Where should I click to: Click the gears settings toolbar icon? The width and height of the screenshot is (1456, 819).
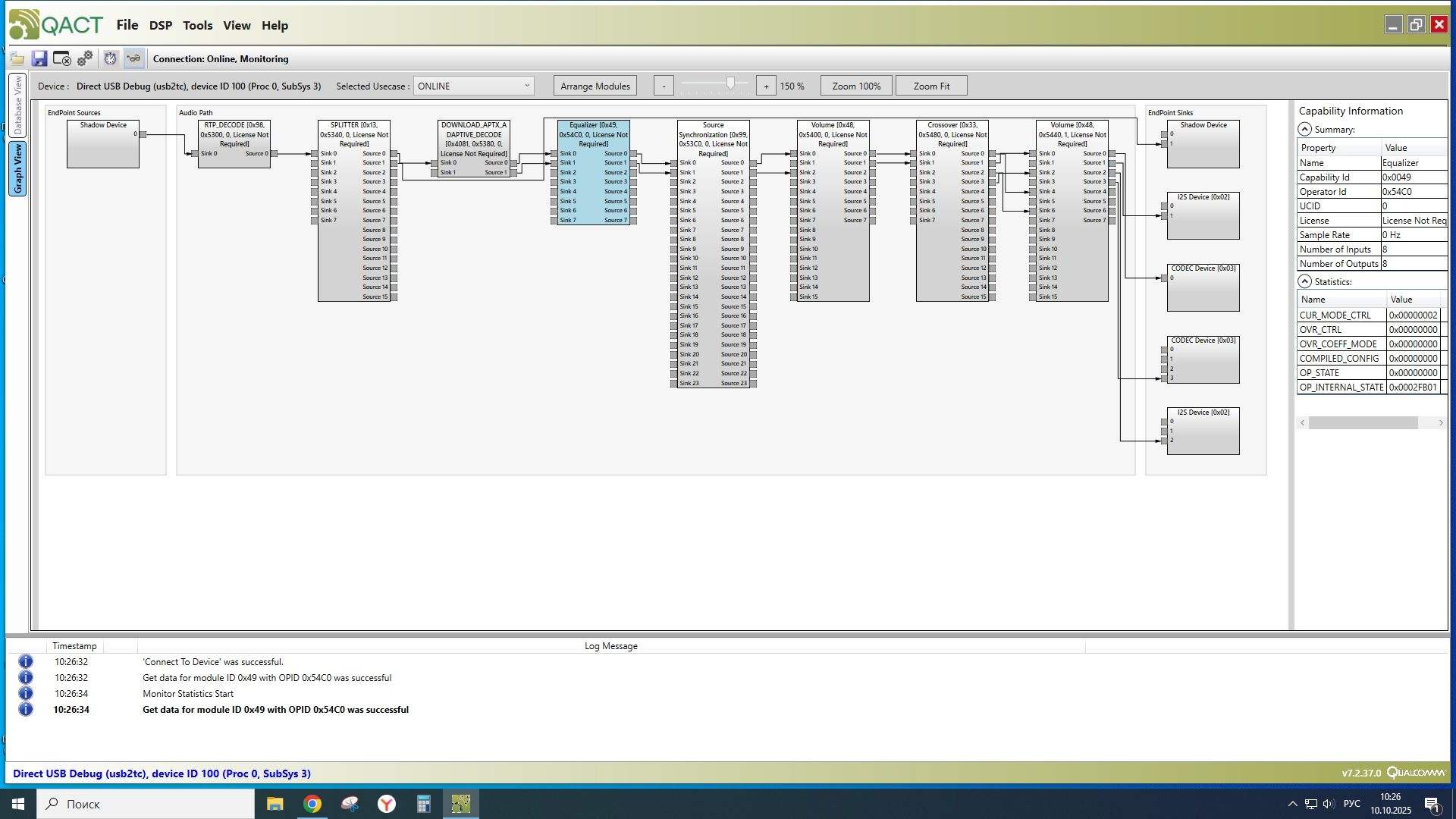click(x=85, y=58)
